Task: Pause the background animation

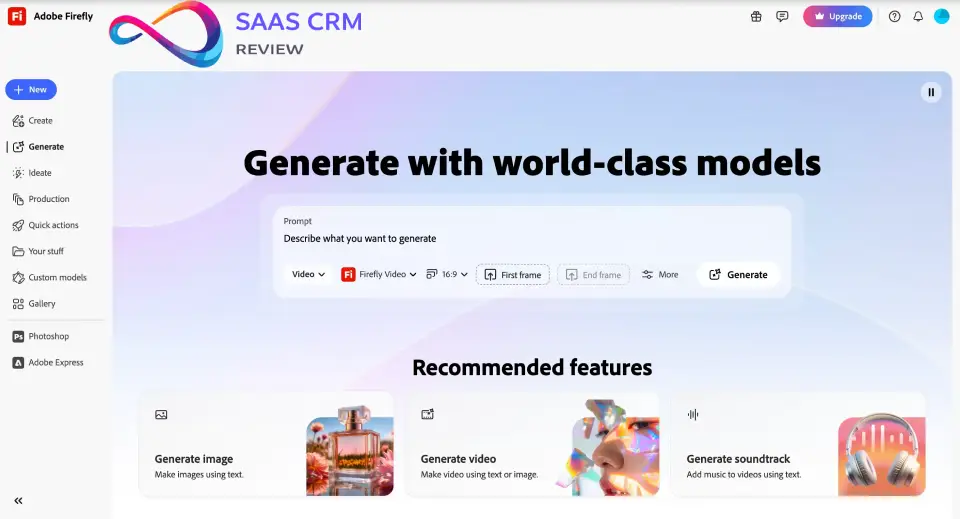Action: pos(931,92)
